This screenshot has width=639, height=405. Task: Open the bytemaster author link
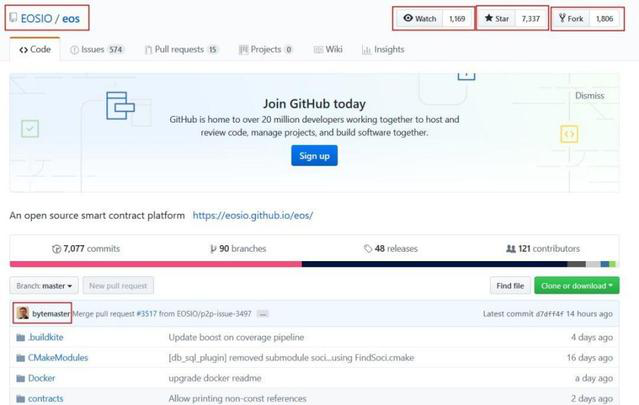pos(51,314)
